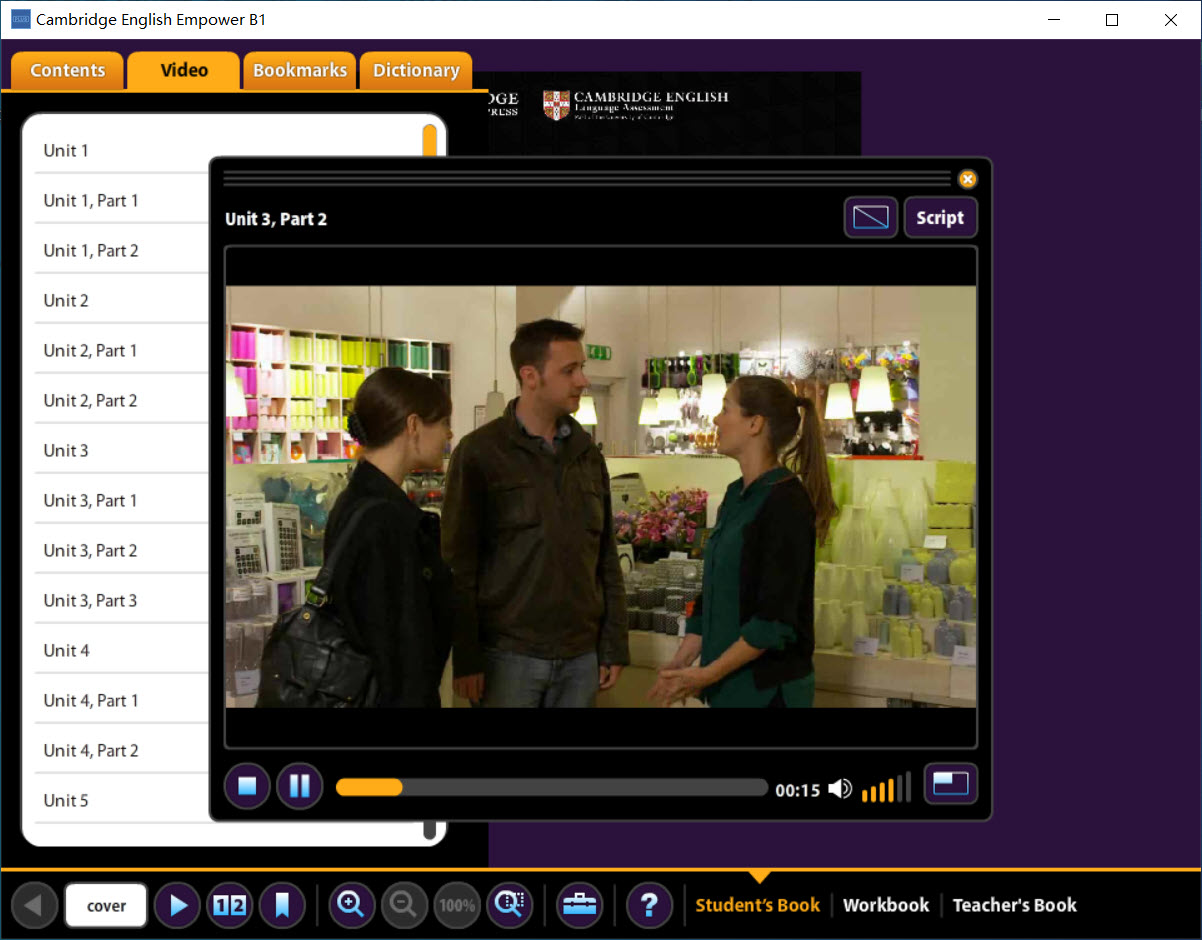This screenshot has height=940, width=1202.
Task: Click the page number field showing cover
Action: [106, 906]
